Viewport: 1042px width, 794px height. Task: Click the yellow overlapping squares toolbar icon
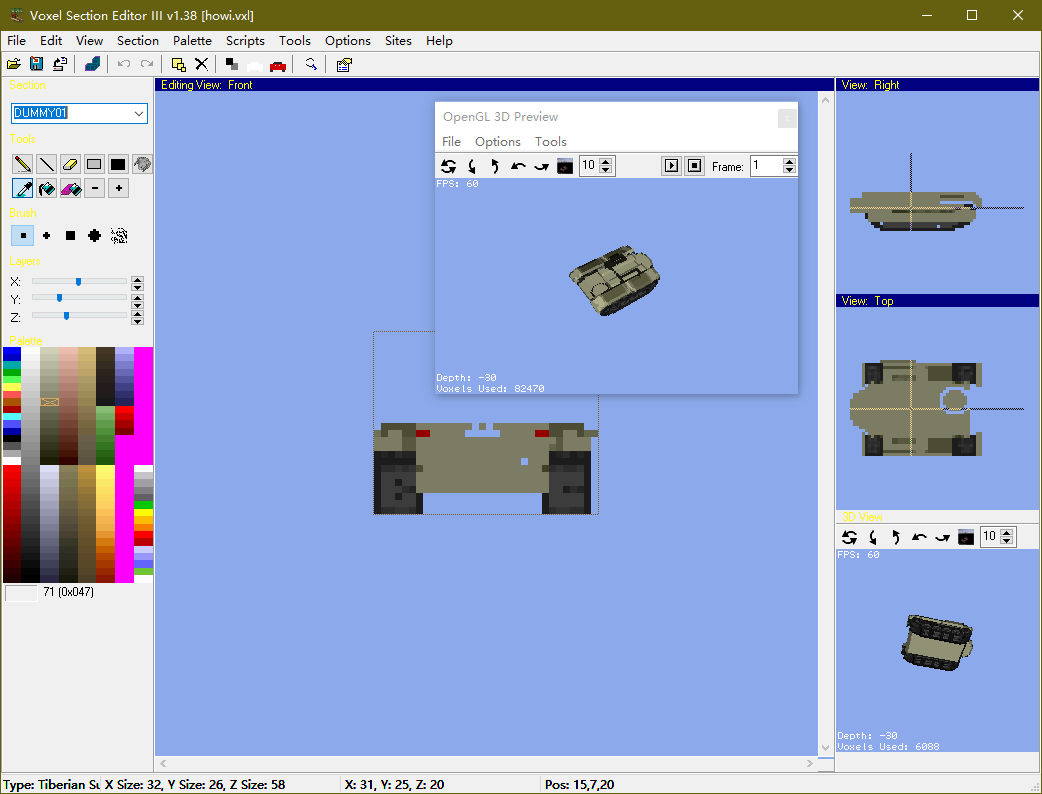point(178,64)
